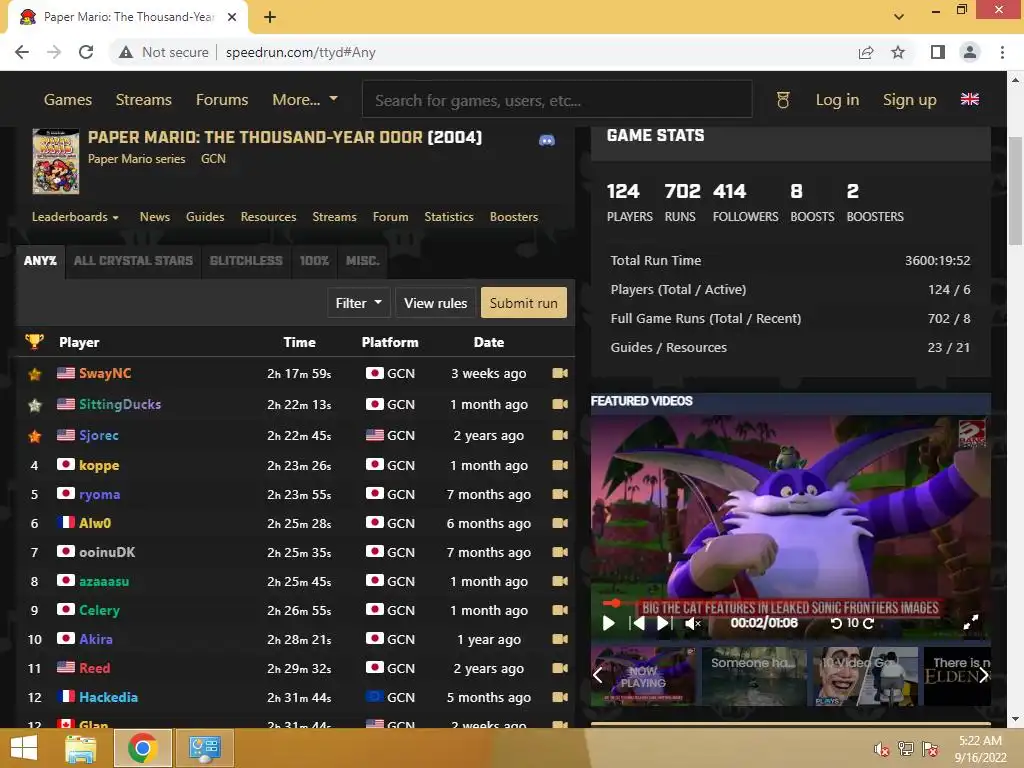This screenshot has width=1024, height=768.
Task: Open video for ryoma's run
Action: (560, 494)
